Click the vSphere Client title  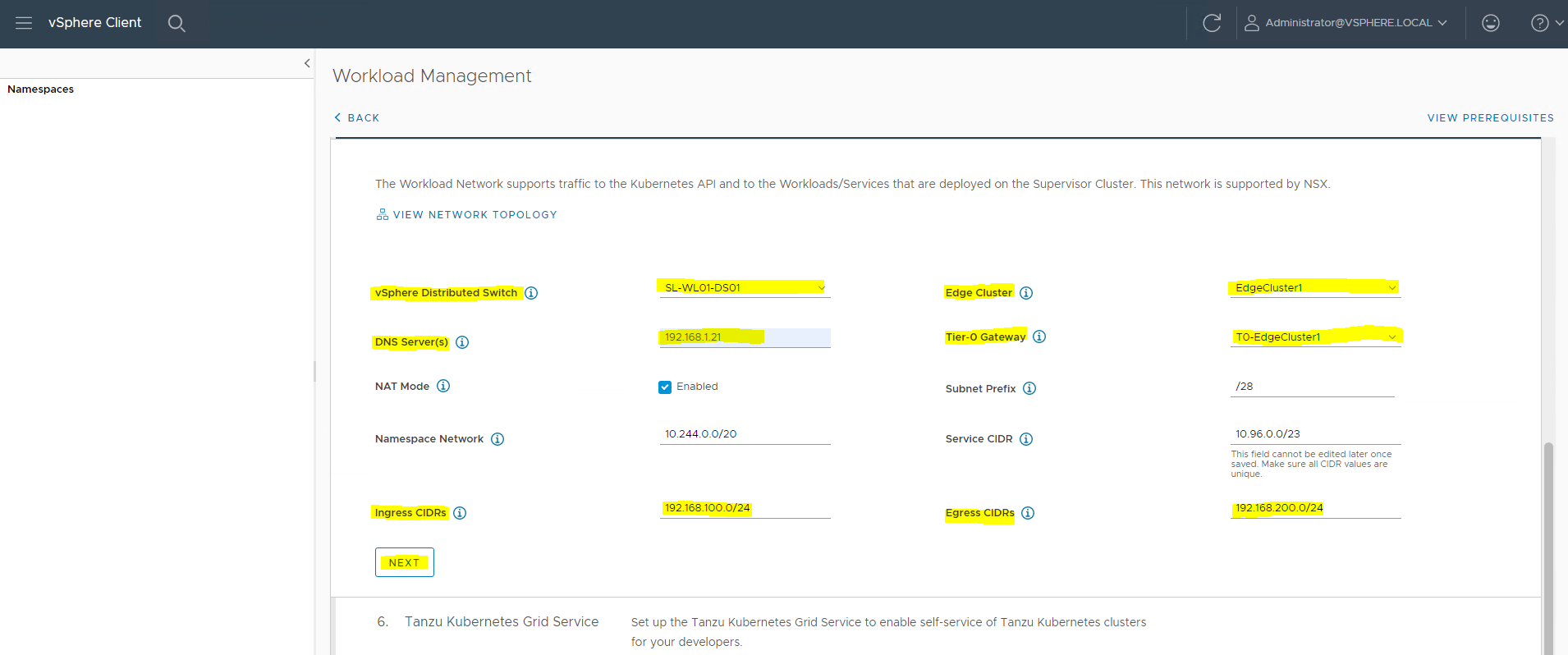(95, 23)
